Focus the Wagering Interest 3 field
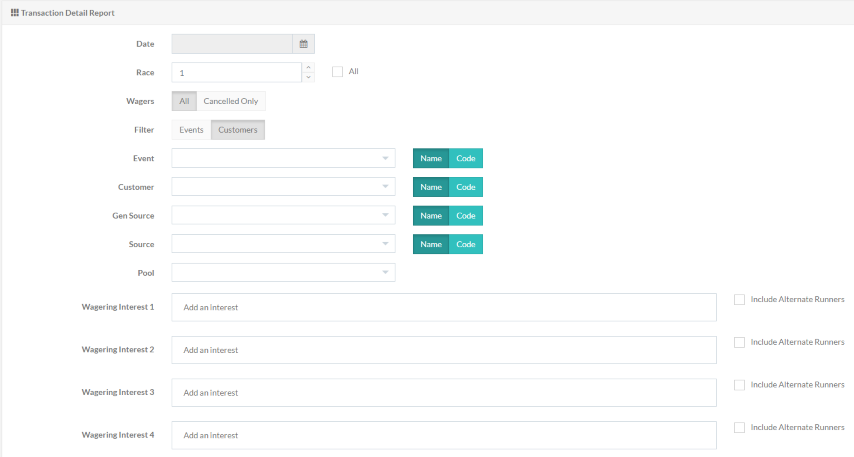Viewport: 854px width, 457px height. [444, 393]
